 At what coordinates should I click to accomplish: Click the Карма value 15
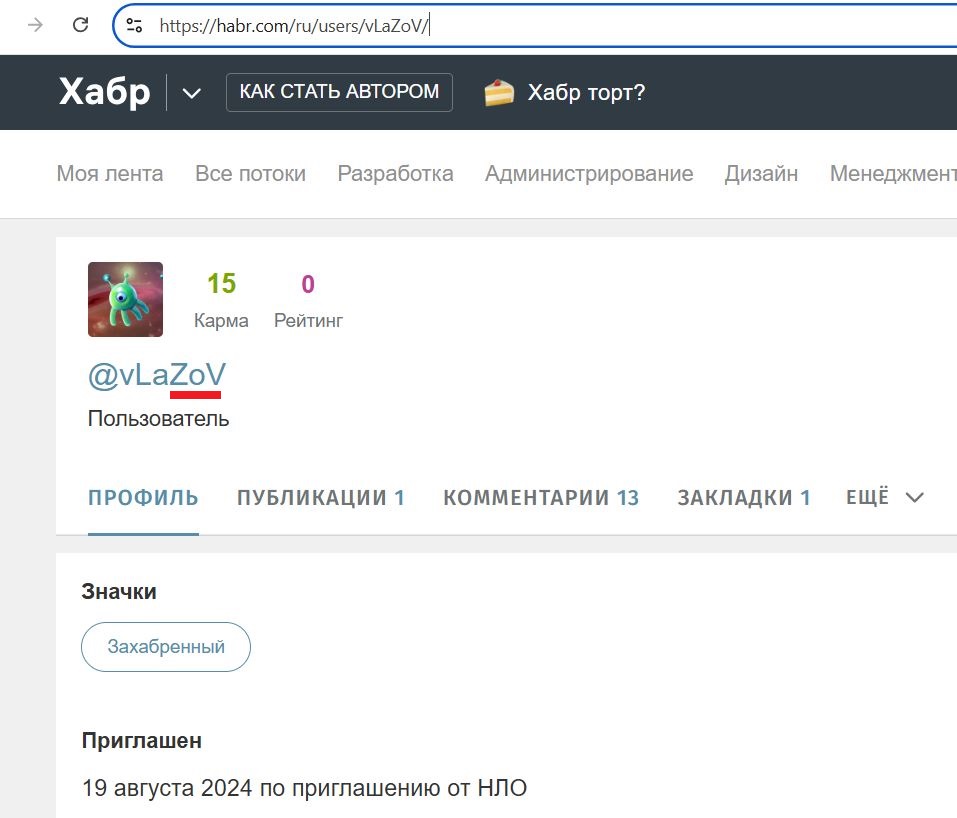(x=221, y=284)
